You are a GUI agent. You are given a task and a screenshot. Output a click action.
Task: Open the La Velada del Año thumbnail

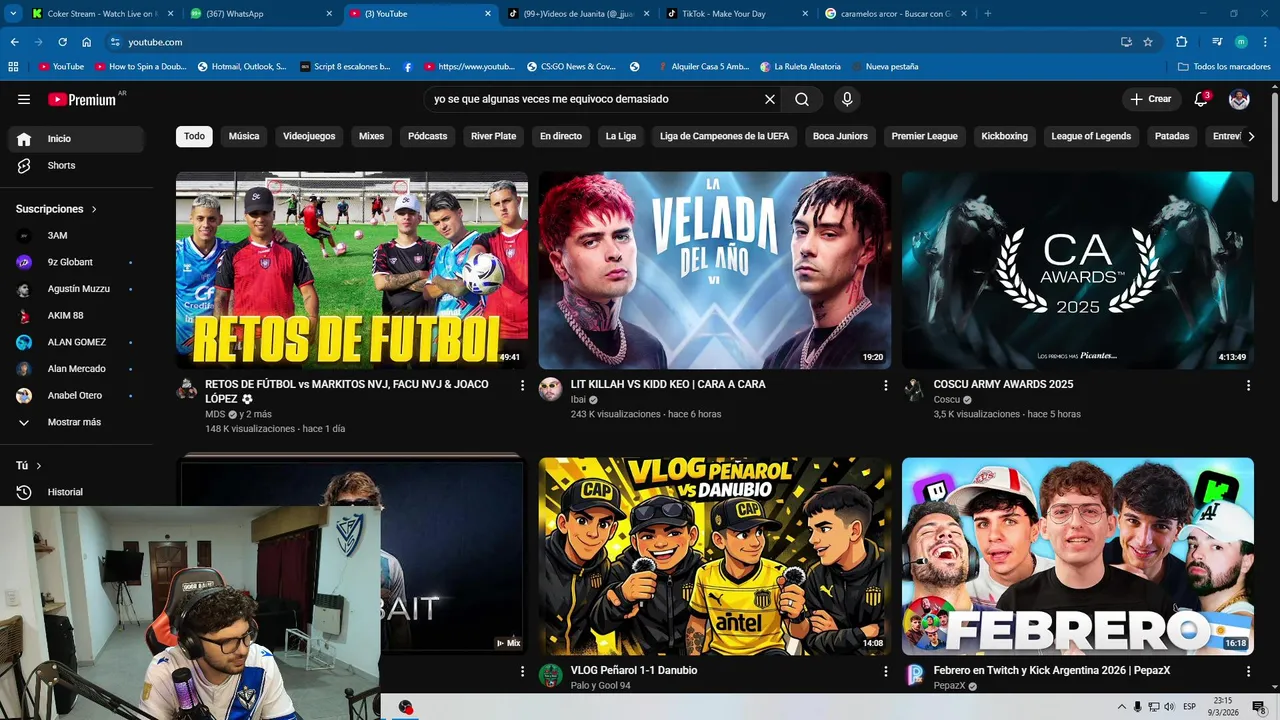715,270
